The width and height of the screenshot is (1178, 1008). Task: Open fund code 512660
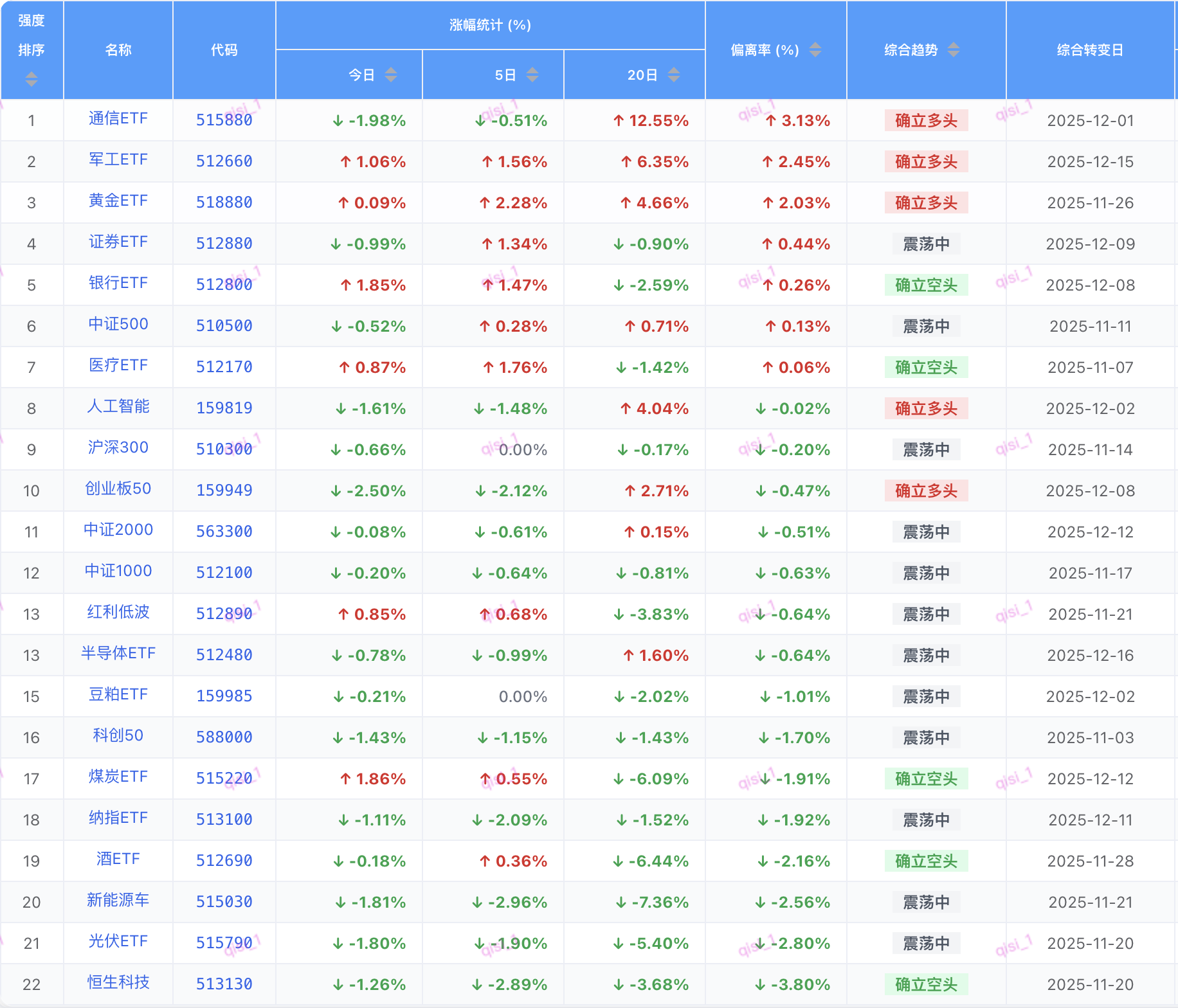[224, 161]
